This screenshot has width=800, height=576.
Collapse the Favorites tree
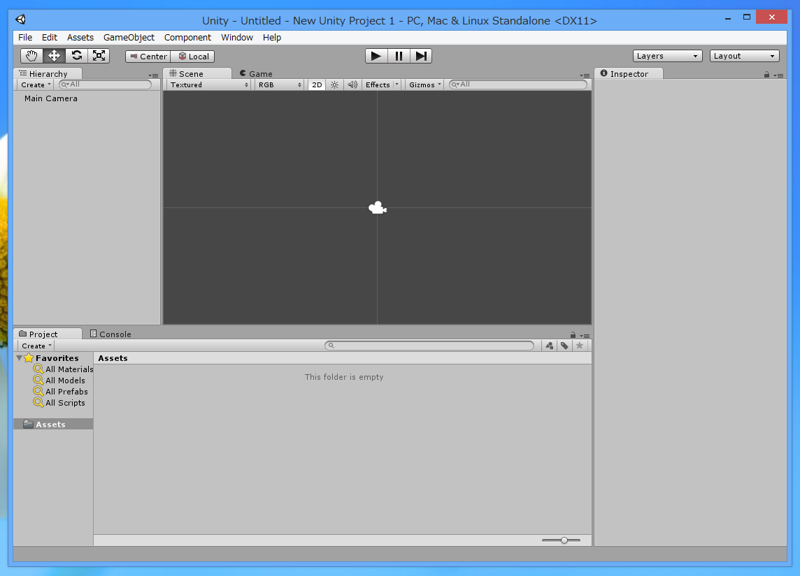pyautogui.click(x=19, y=358)
